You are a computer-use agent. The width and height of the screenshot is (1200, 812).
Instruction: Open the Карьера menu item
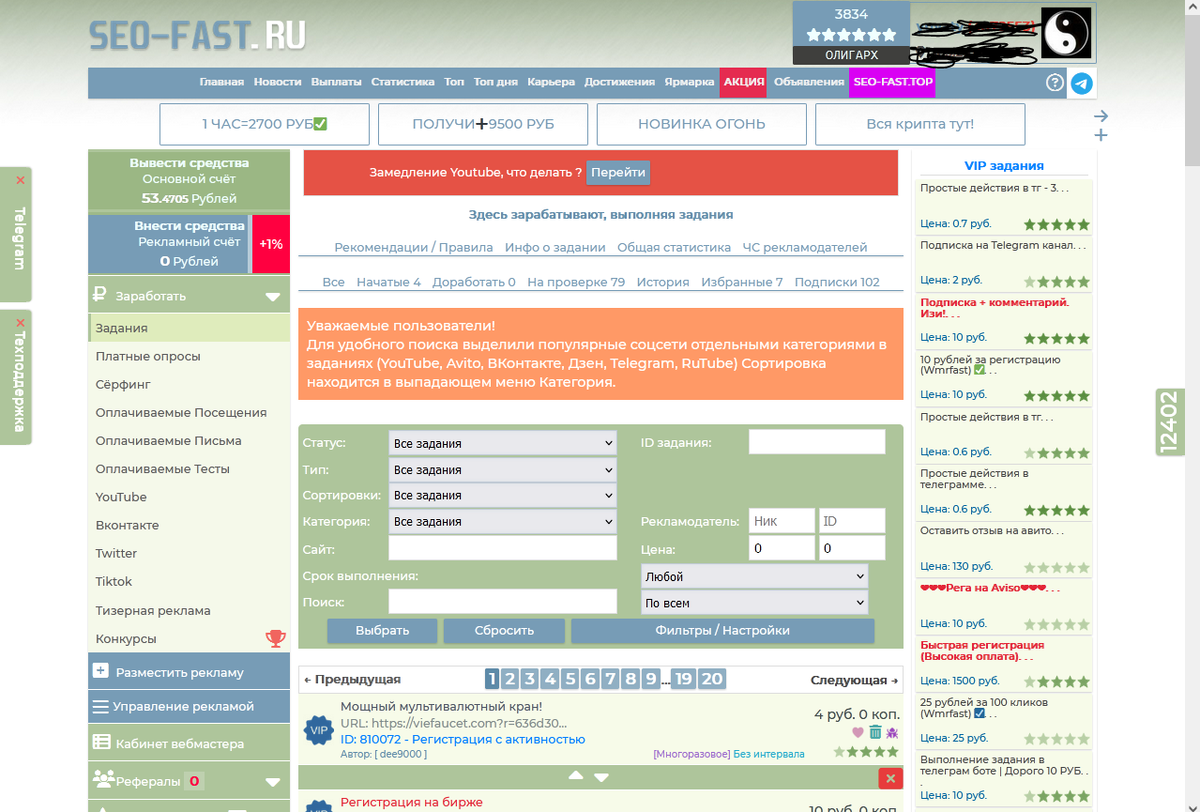click(551, 82)
